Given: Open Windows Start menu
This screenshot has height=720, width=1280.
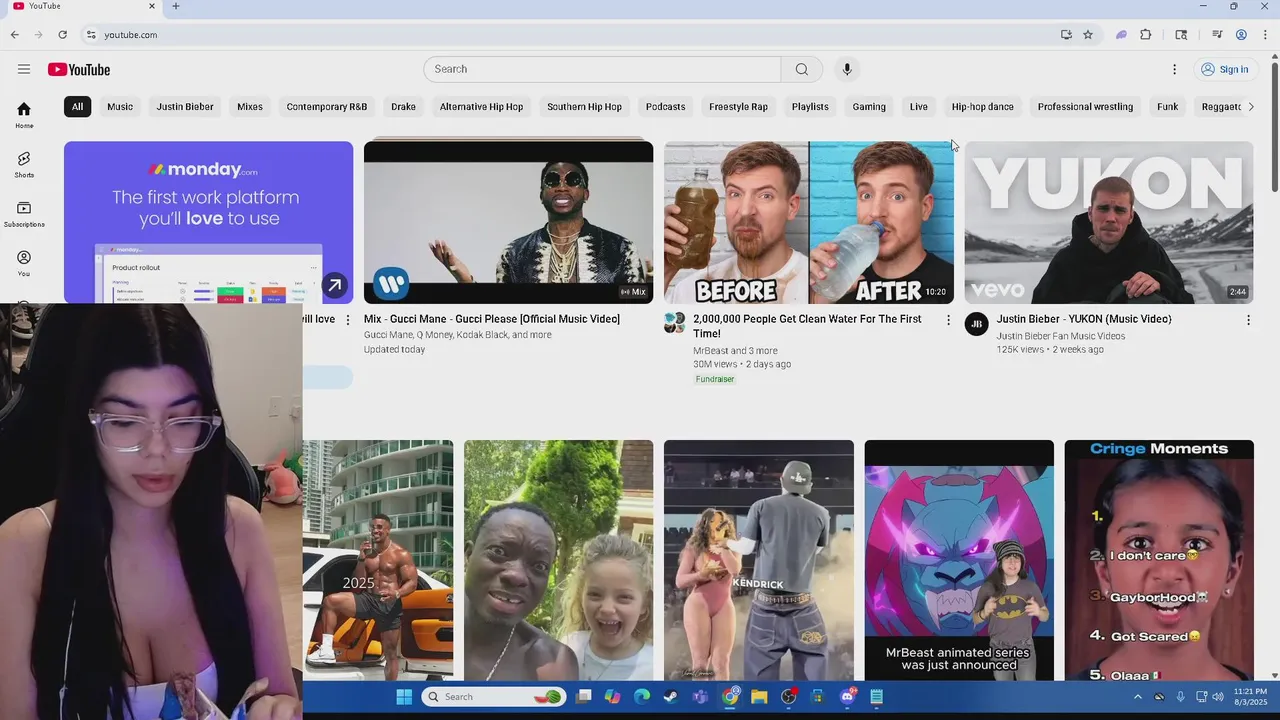Looking at the screenshot, I should pos(404,697).
